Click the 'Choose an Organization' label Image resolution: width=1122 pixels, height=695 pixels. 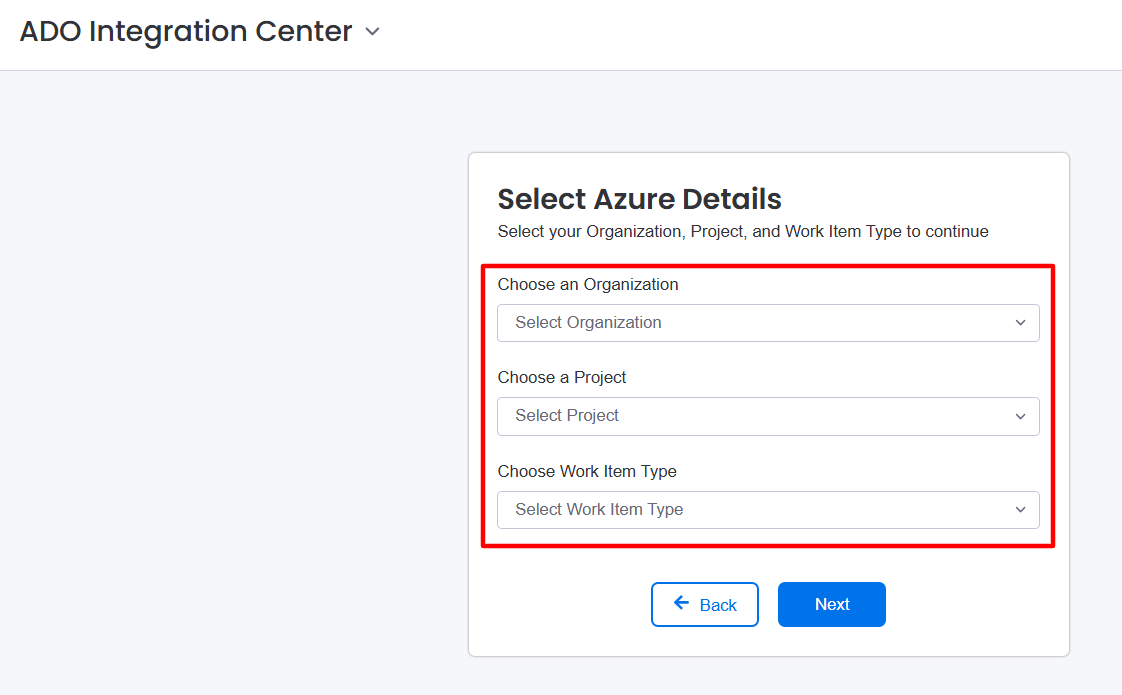[x=587, y=284]
